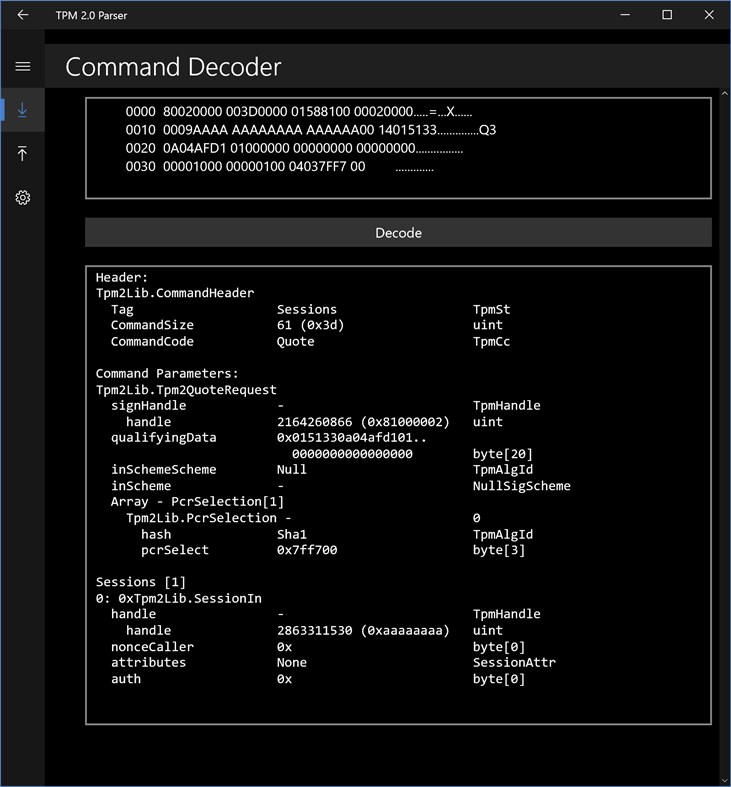Select the Command Decoder download-arrow icon
The height and width of the screenshot is (787, 731).
pyautogui.click(x=23, y=110)
